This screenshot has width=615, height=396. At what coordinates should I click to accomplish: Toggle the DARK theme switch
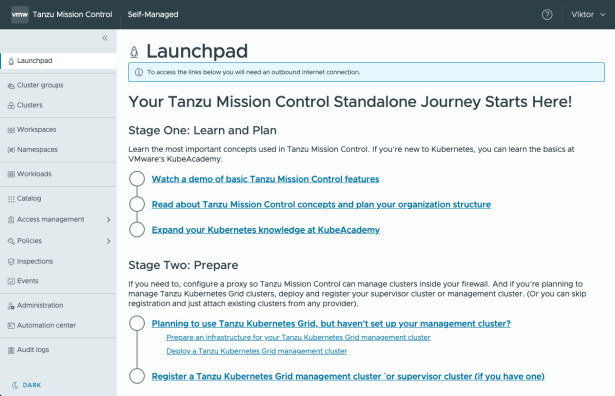pyautogui.click(x=26, y=385)
